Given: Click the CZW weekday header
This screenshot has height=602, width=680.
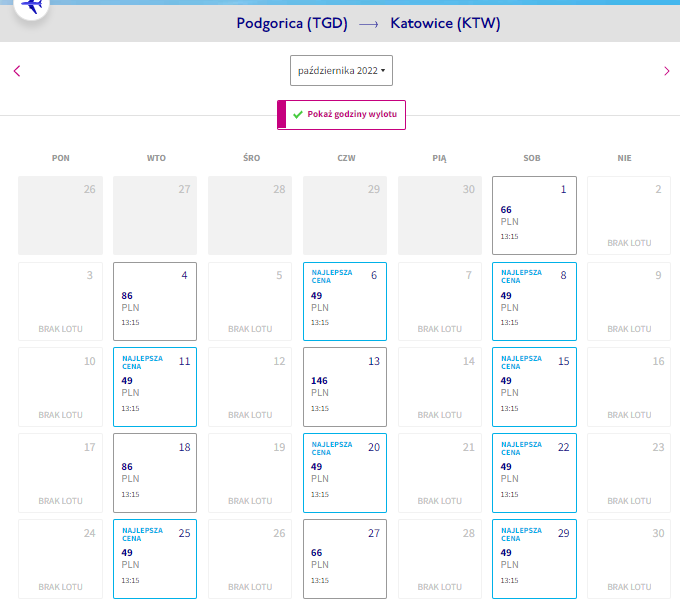Looking at the screenshot, I should click(x=347, y=158).
